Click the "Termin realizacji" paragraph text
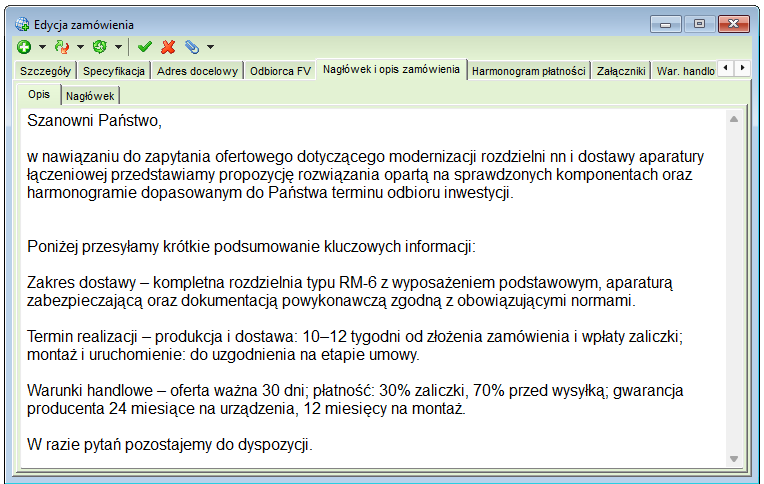764x484 pixels. point(355,346)
